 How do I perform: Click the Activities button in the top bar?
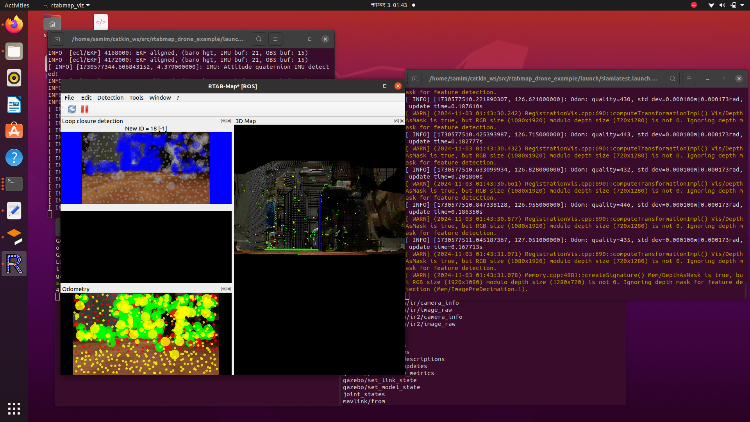(x=18, y=4)
